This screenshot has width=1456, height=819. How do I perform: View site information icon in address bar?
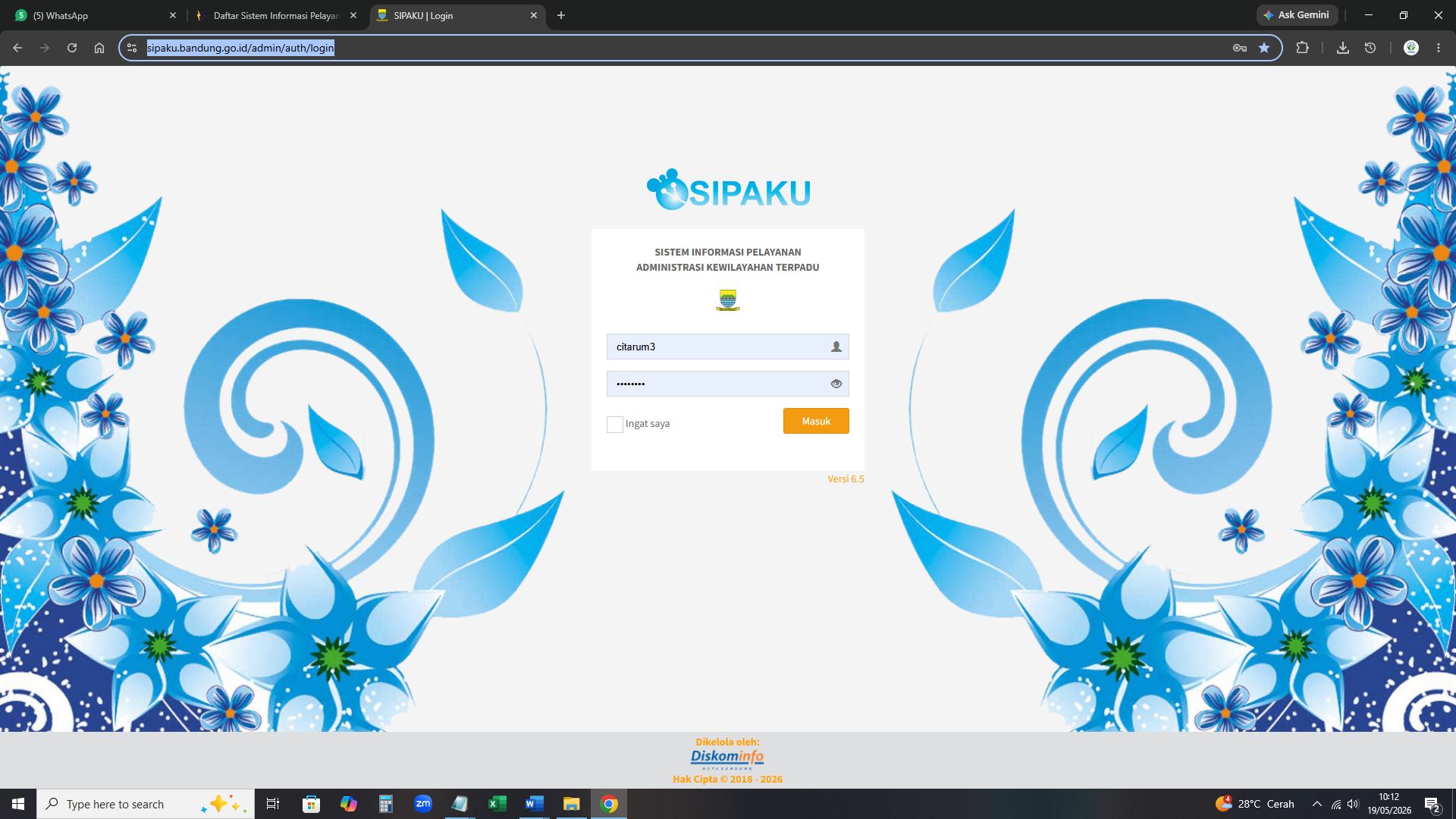(132, 48)
